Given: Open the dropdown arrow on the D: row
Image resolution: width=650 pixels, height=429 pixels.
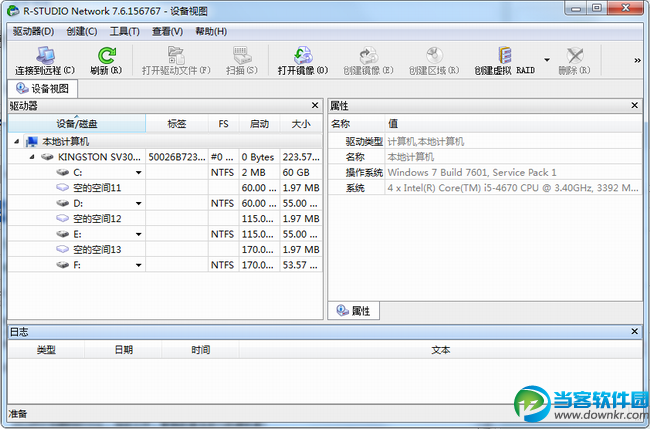Looking at the screenshot, I should [x=138, y=204].
